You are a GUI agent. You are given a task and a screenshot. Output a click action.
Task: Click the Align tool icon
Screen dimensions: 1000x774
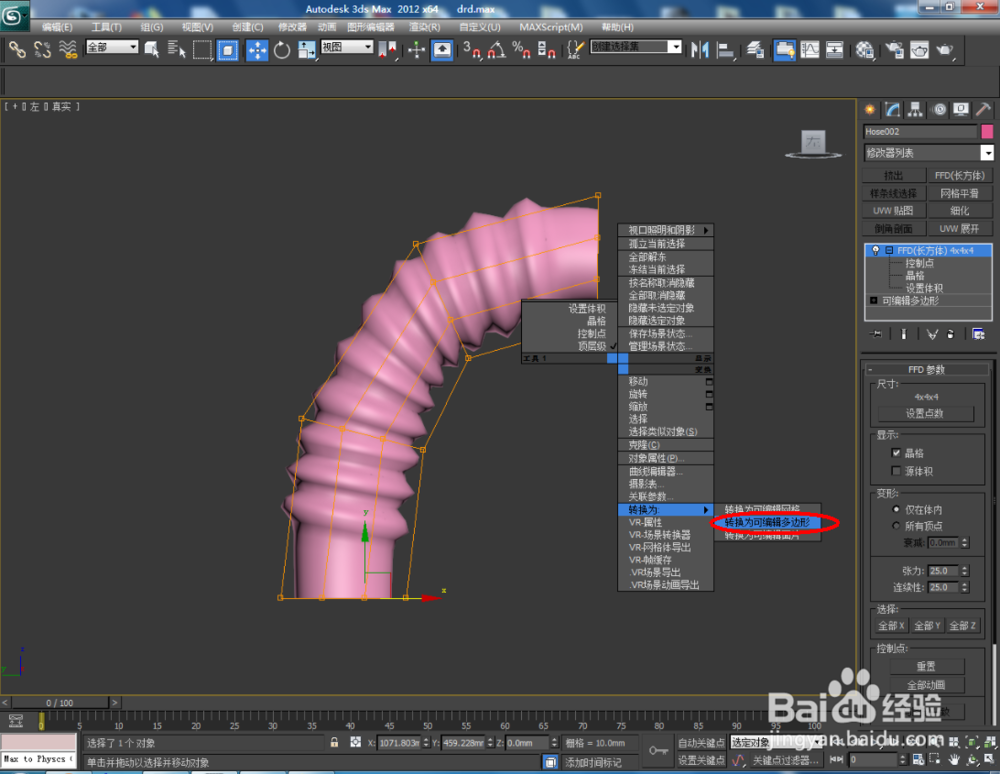[x=725, y=50]
